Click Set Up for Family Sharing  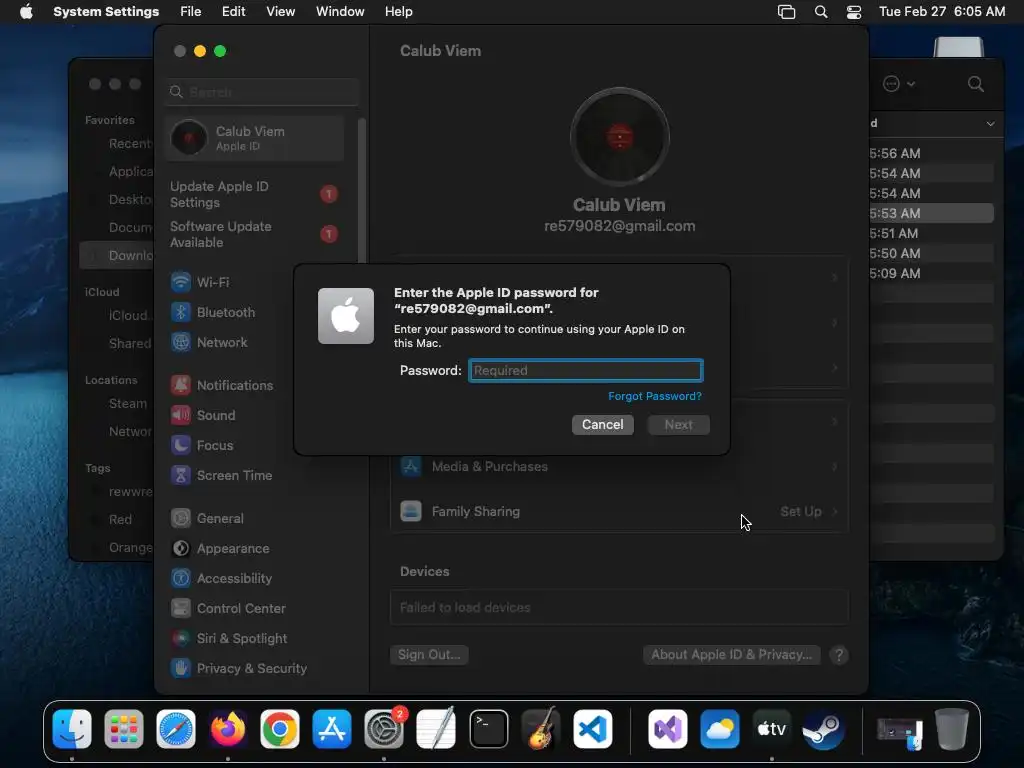click(801, 511)
